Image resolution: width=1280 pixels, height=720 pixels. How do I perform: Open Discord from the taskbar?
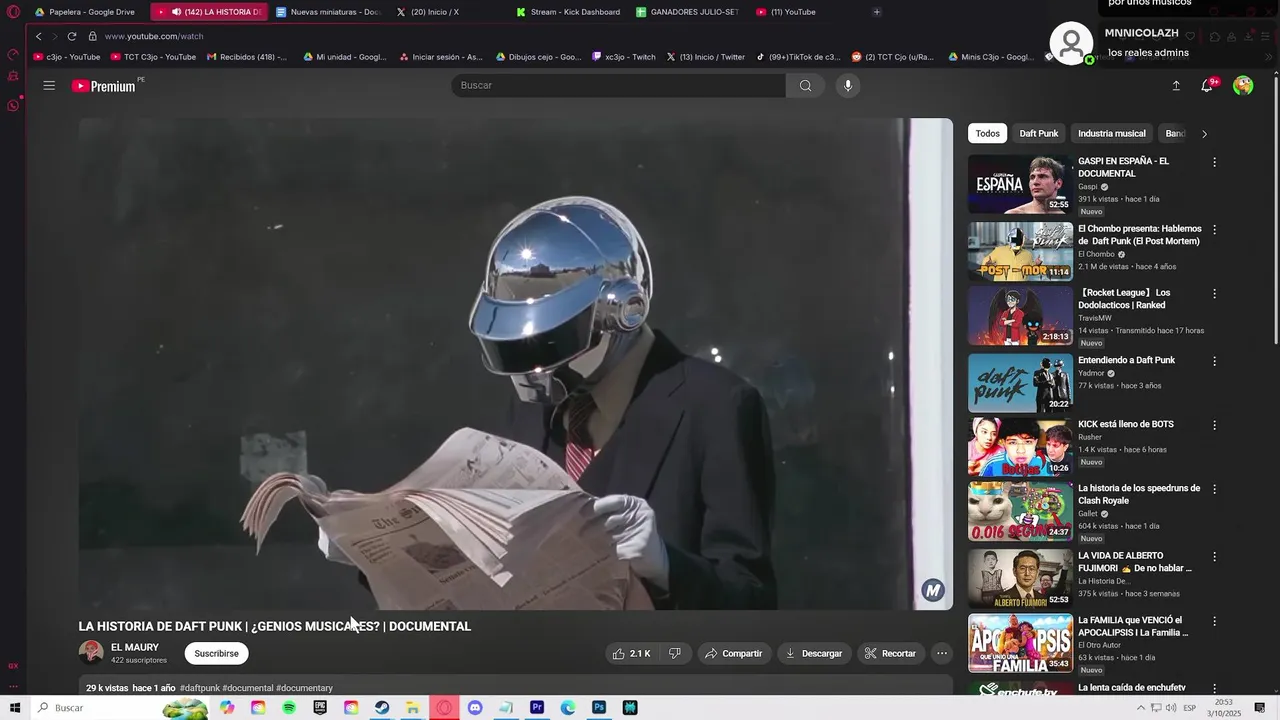475,708
